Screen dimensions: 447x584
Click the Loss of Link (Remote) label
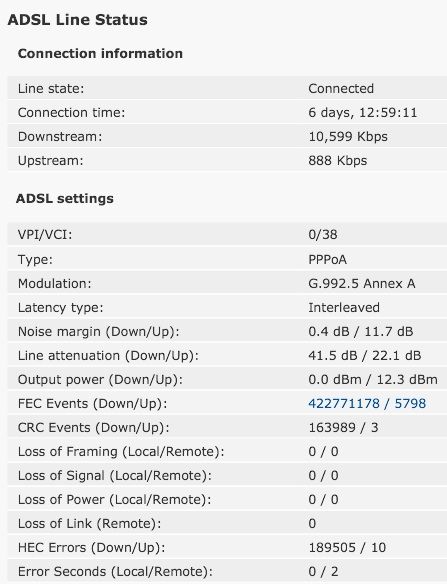click(x=89, y=523)
